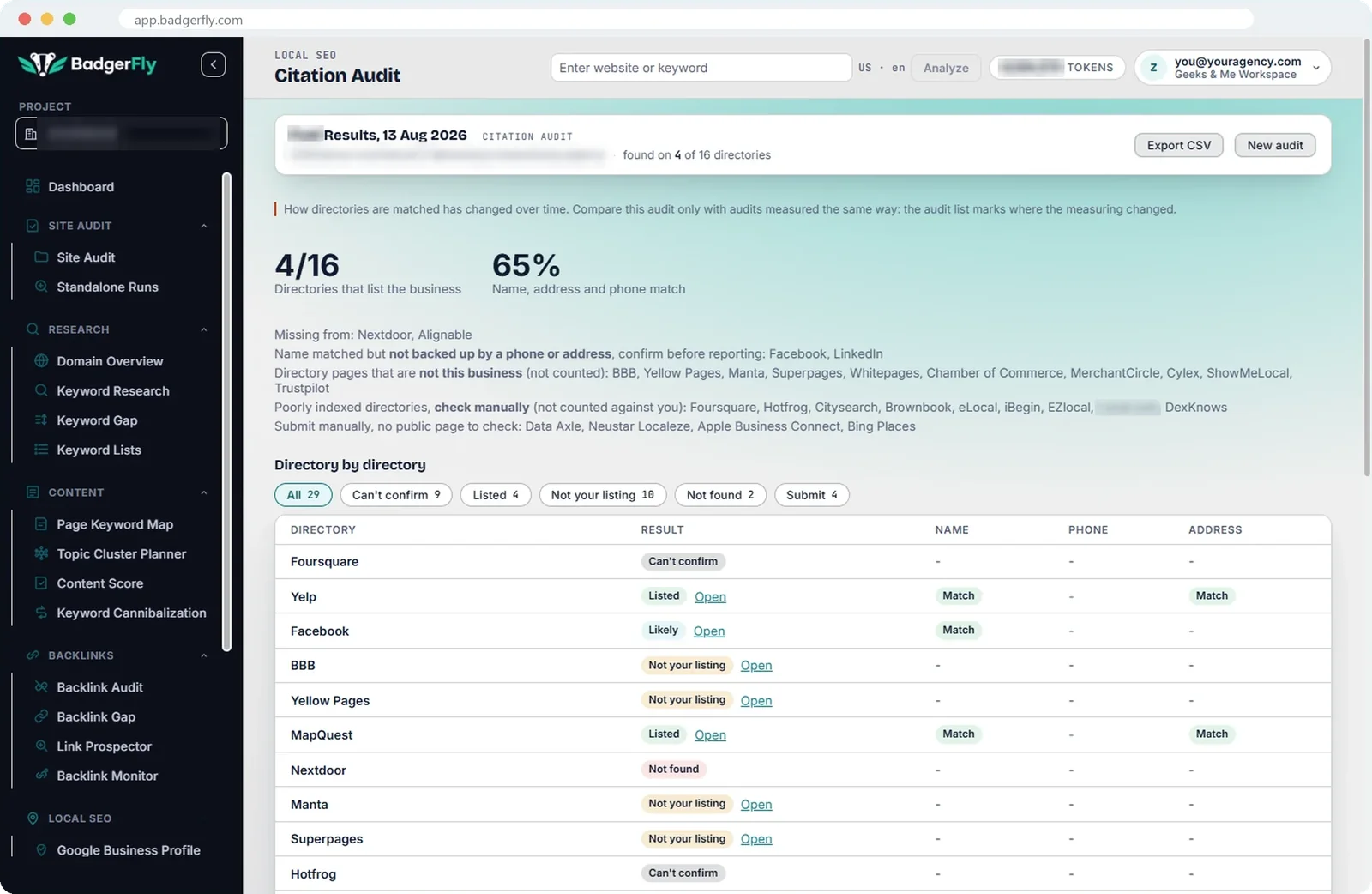
Task: Click the Export CSV button
Action: 1179,145
